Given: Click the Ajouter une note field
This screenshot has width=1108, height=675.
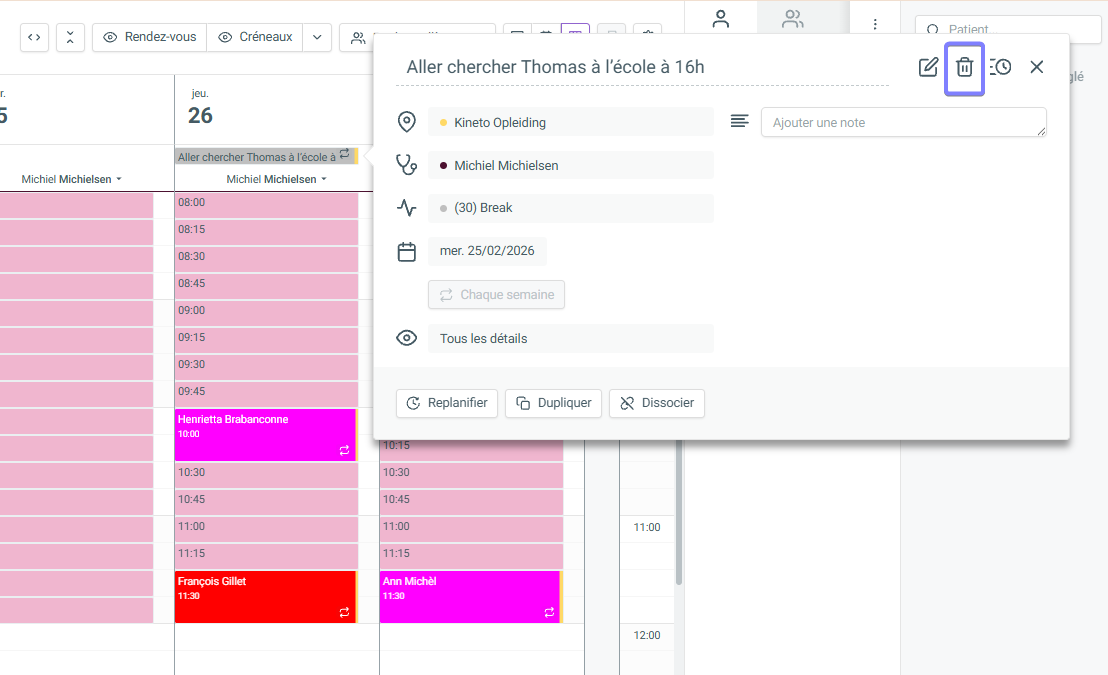Looking at the screenshot, I should coord(903,122).
